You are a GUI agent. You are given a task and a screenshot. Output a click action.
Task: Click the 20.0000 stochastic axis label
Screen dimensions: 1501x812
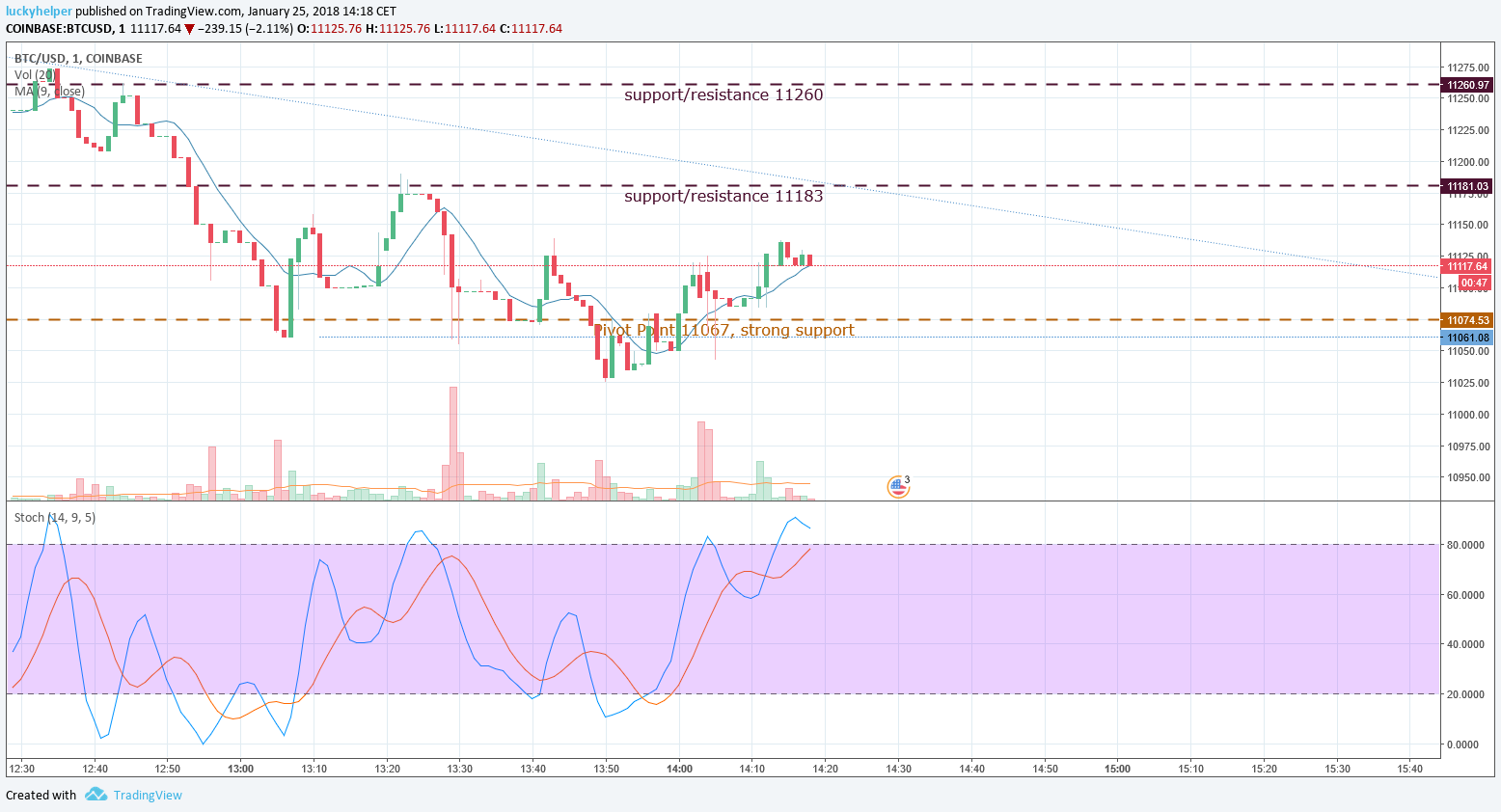coord(1465,694)
